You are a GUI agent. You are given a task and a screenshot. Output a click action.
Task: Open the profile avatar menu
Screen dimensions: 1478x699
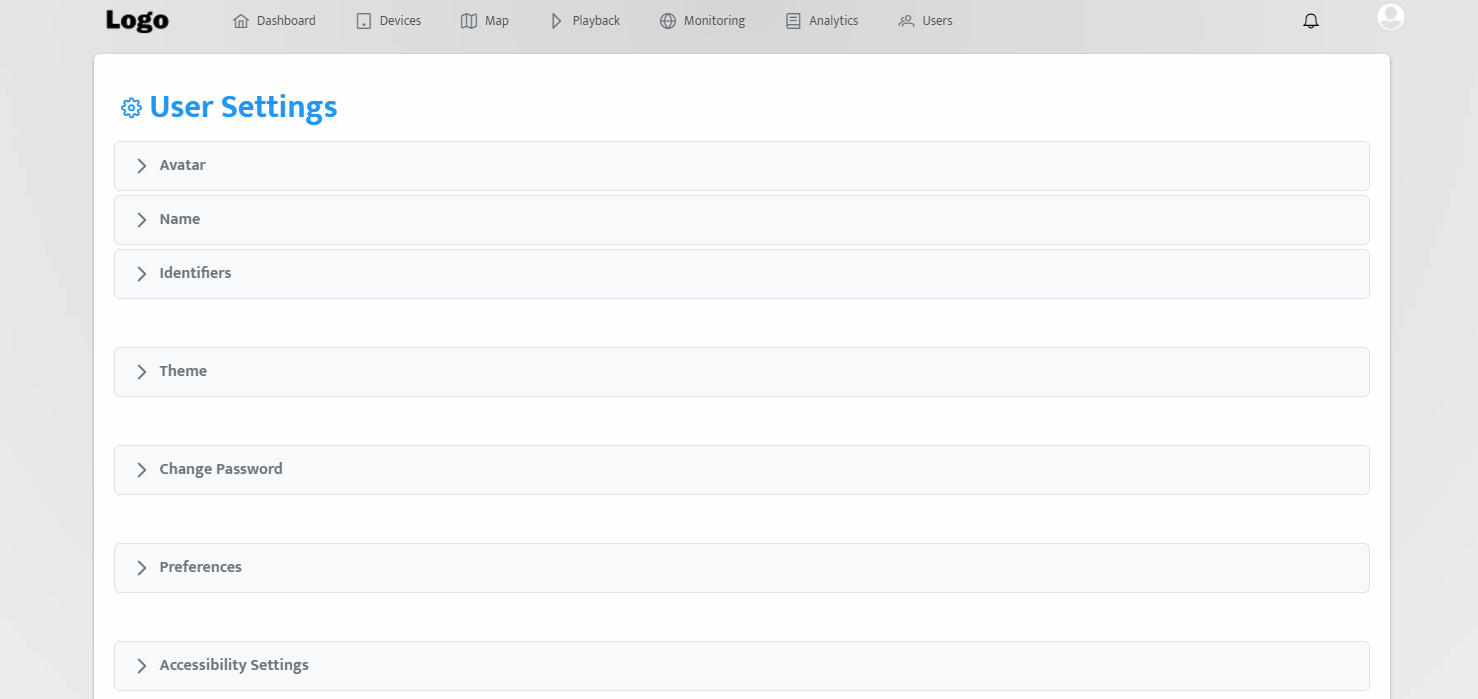pos(1390,17)
